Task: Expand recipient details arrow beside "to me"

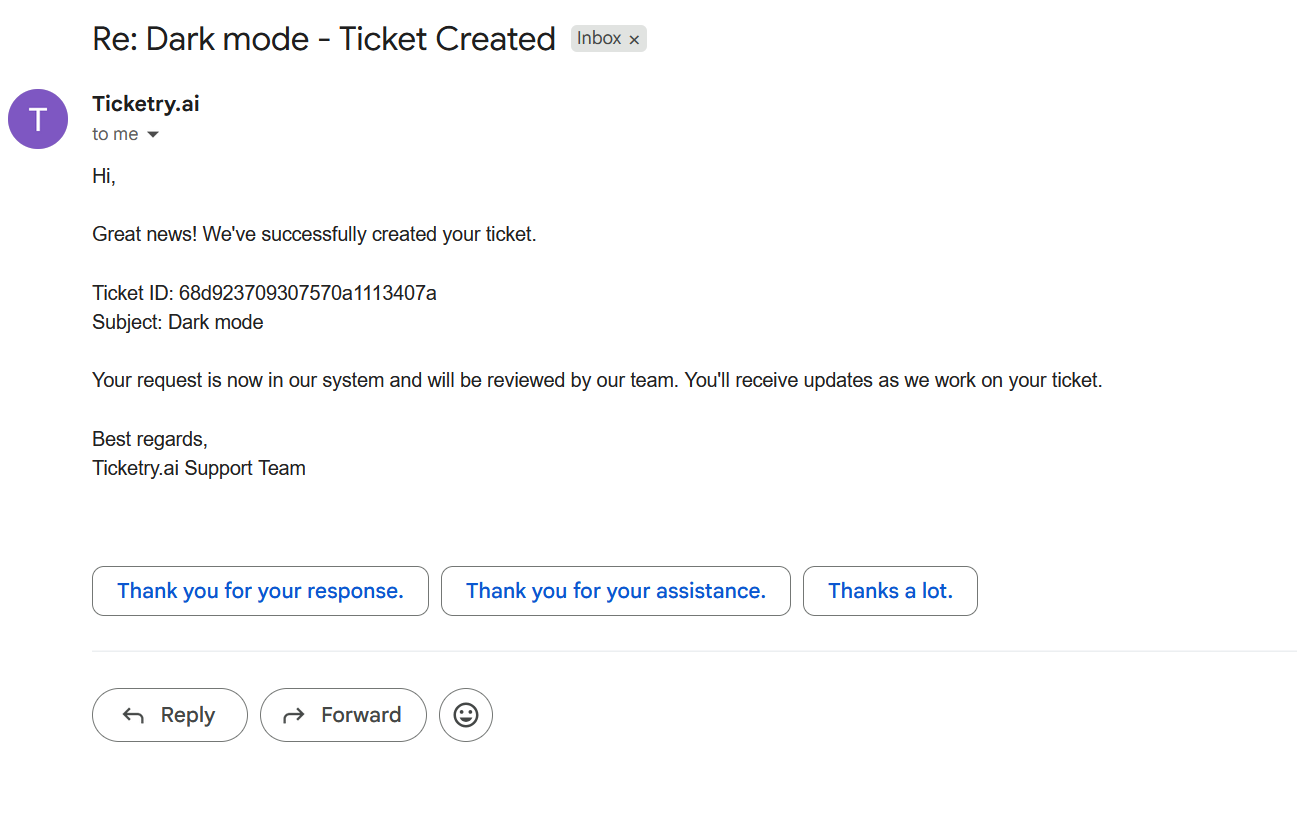Action: point(153,135)
